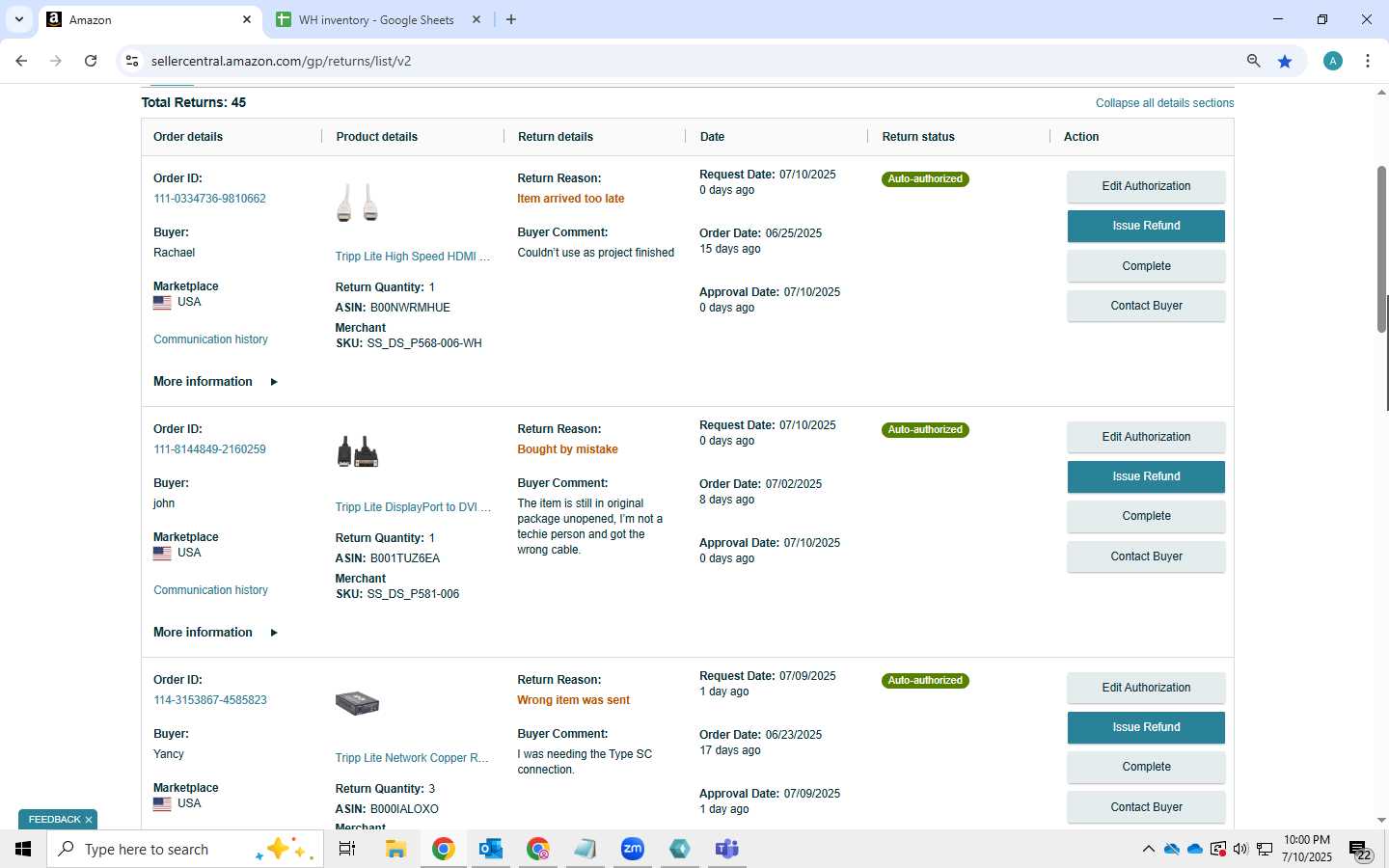Open Task View on the taskbar
1389x868 pixels.
pos(347,849)
